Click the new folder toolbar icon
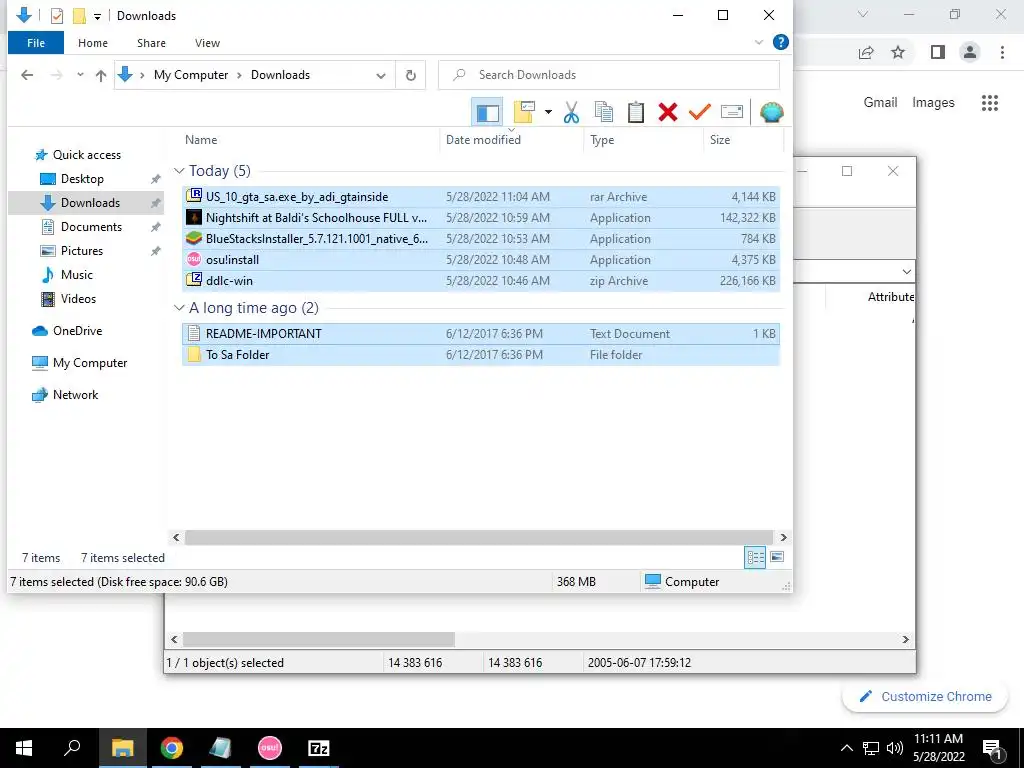The height and width of the screenshot is (768, 1024). [524, 112]
